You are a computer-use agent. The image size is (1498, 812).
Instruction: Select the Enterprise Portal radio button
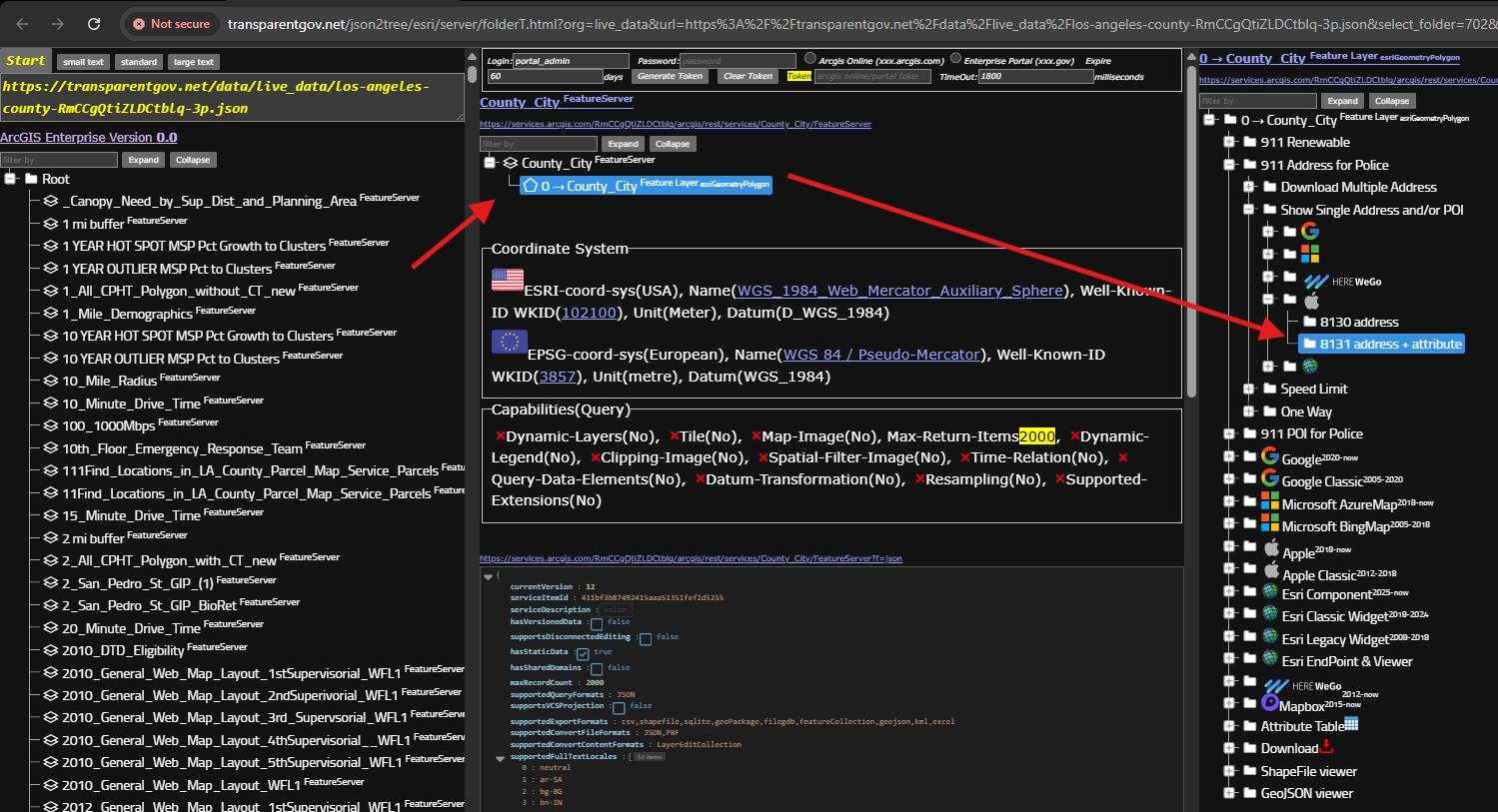tap(955, 59)
